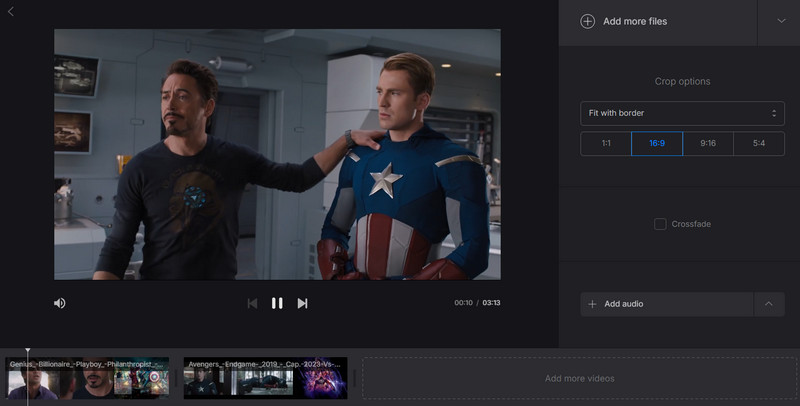Click the Add audio button
The width and height of the screenshot is (800, 406).
pyautogui.click(x=667, y=304)
